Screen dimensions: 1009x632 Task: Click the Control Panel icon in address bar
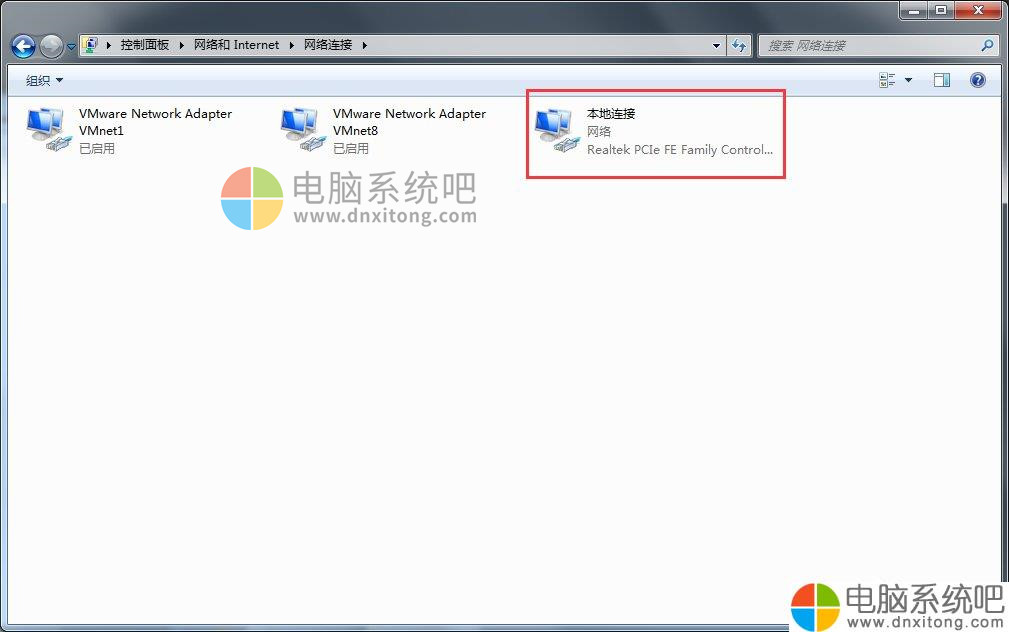point(90,44)
